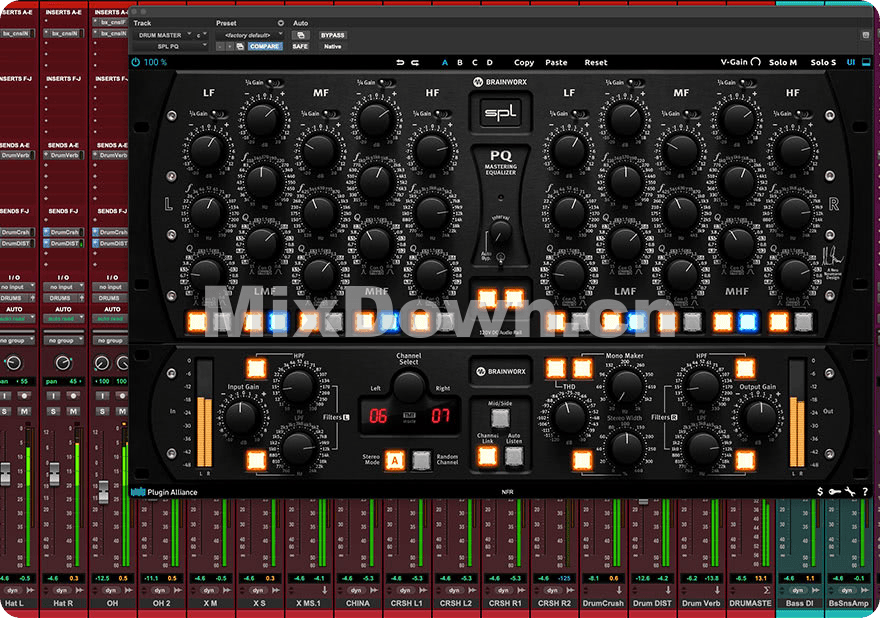This screenshot has width=880, height=618.
Task: Toggle the Filters R LPF button
Action: [x=745, y=460]
